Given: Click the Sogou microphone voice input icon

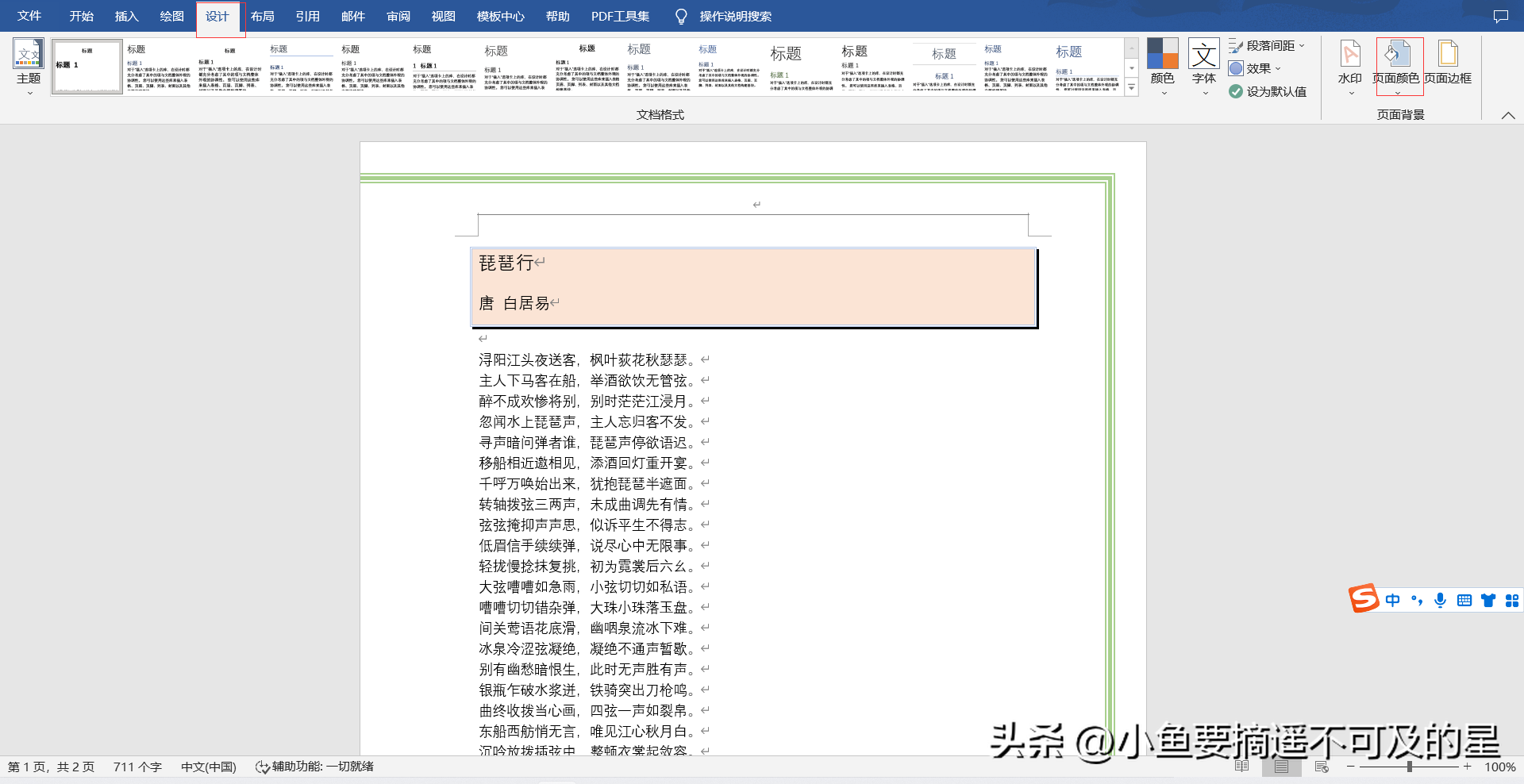Looking at the screenshot, I should 1440,600.
